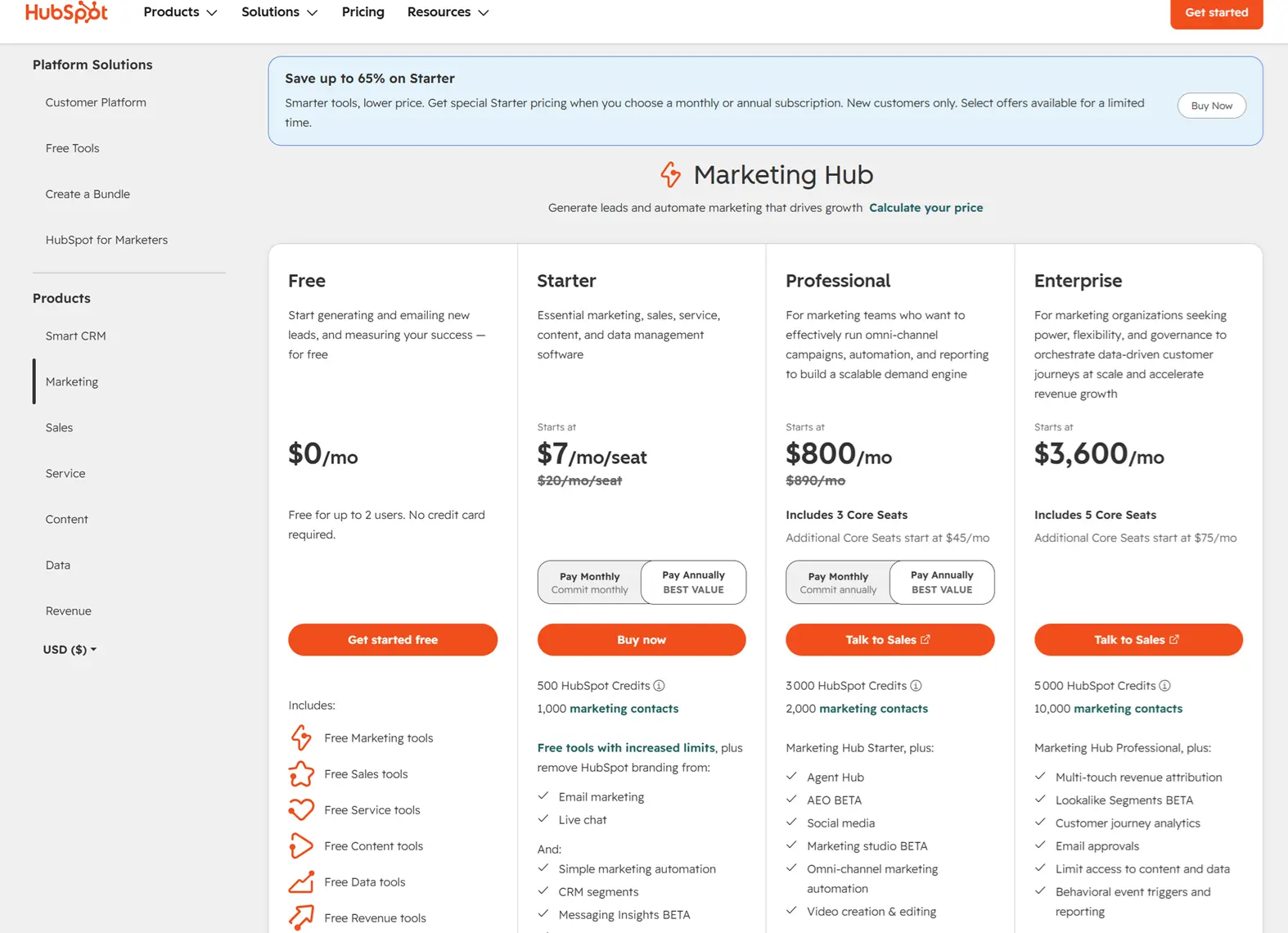Click Get started free button

[x=393, y=639]
